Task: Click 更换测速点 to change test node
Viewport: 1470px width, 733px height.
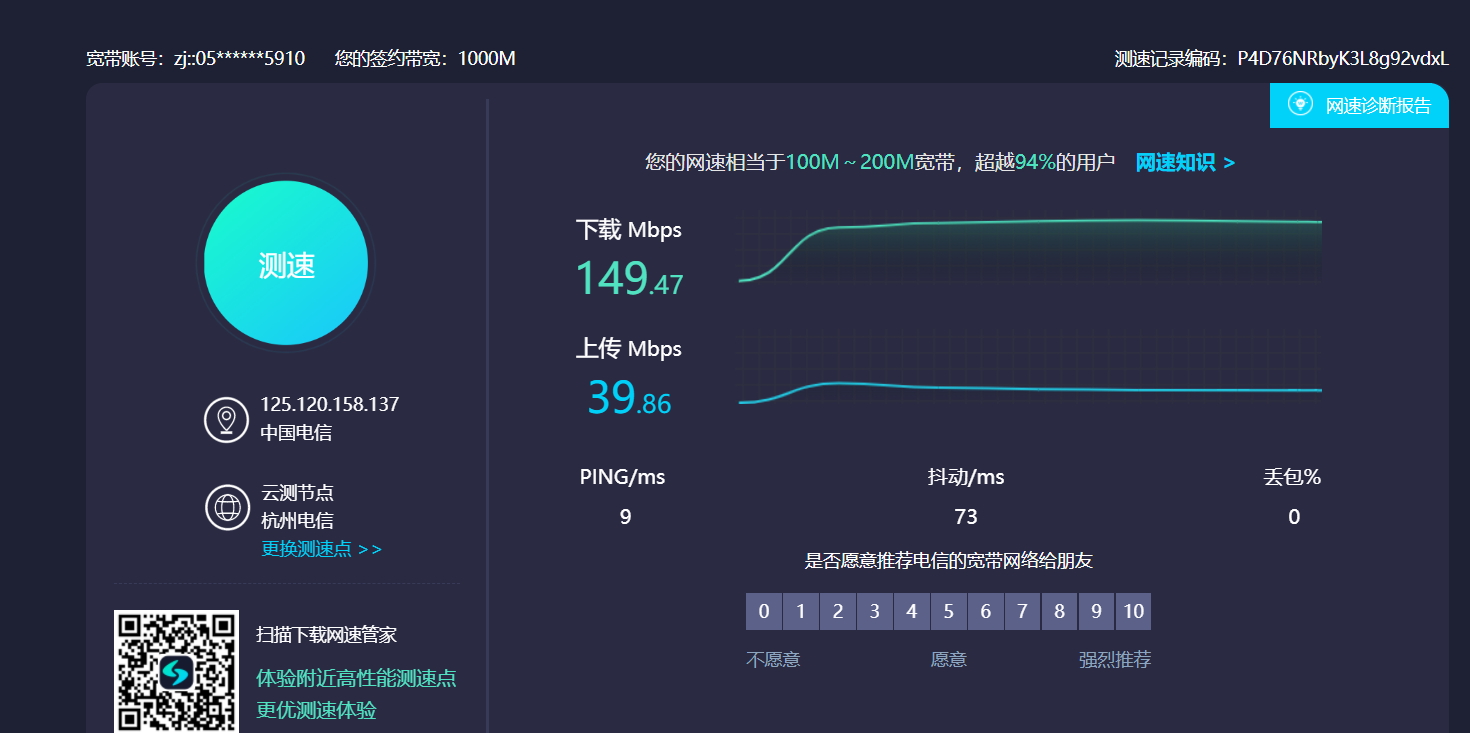Action: (321, 549)
